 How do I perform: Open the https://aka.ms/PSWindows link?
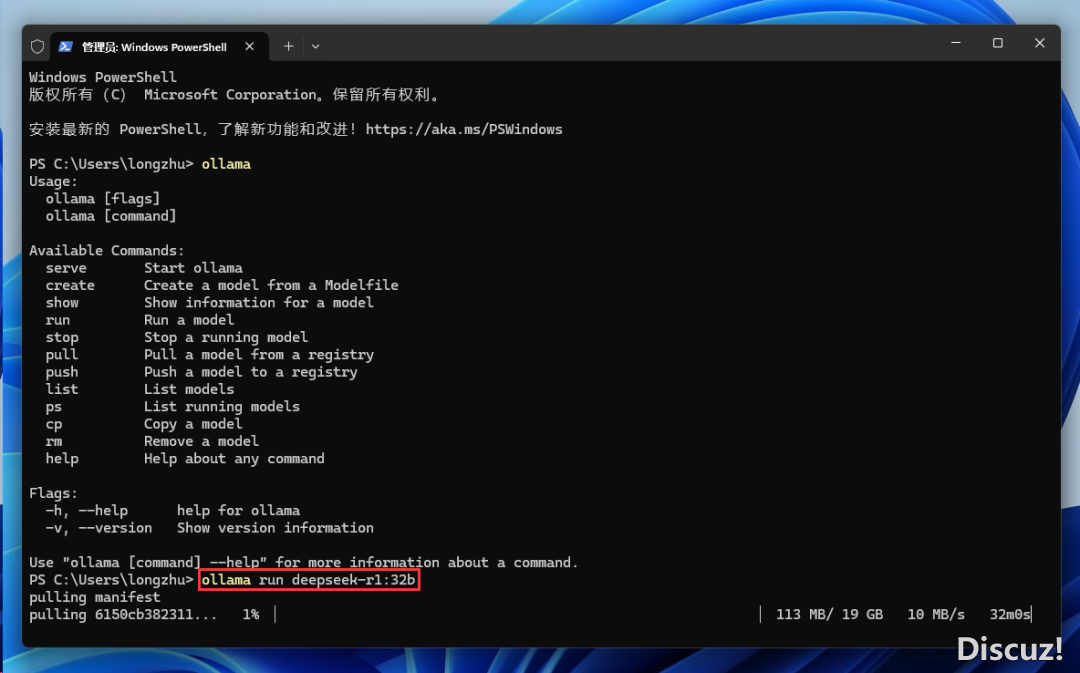[x=463, y=129]
